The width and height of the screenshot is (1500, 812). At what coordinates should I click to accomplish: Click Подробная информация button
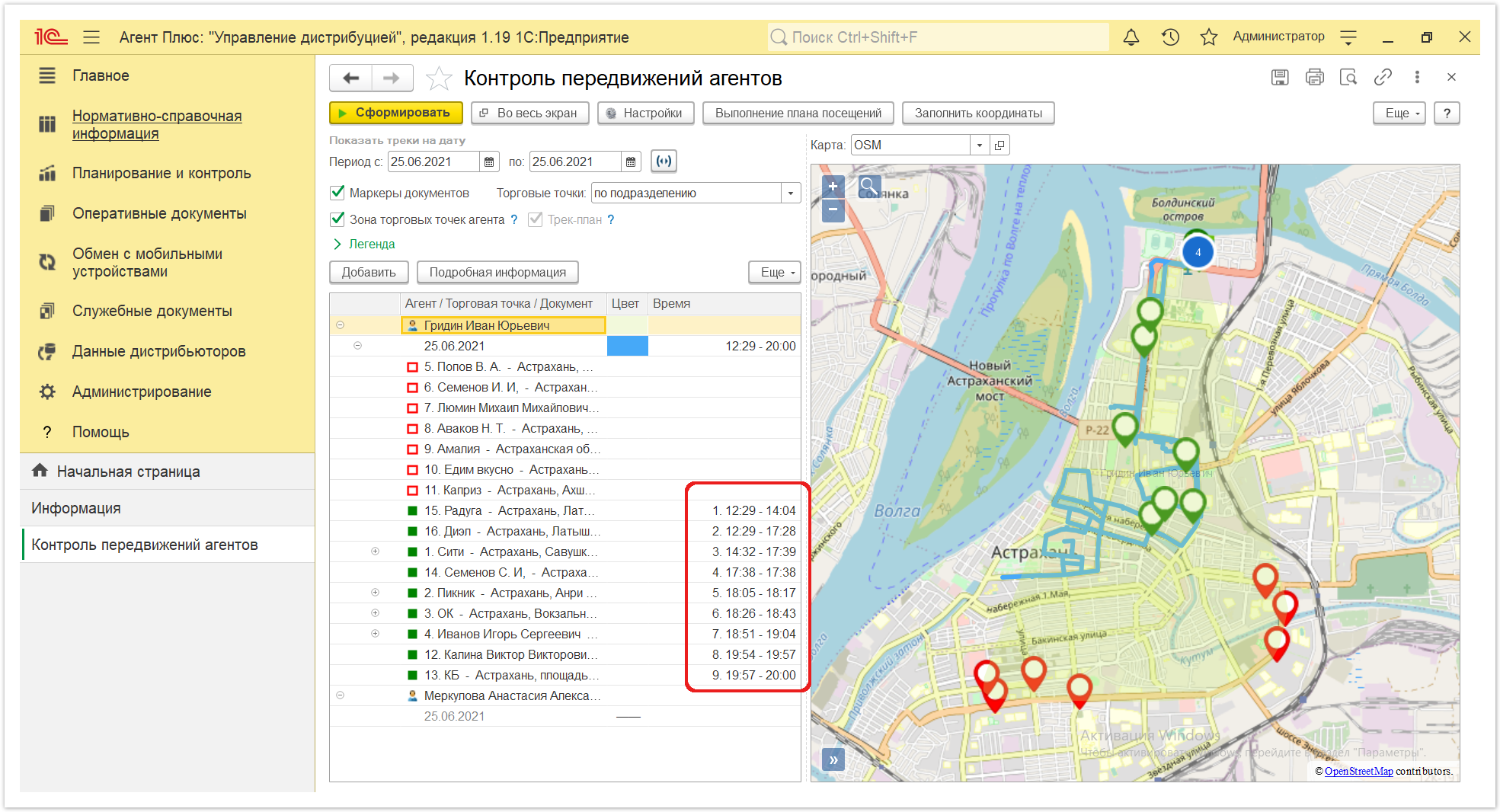pos(497,272)
